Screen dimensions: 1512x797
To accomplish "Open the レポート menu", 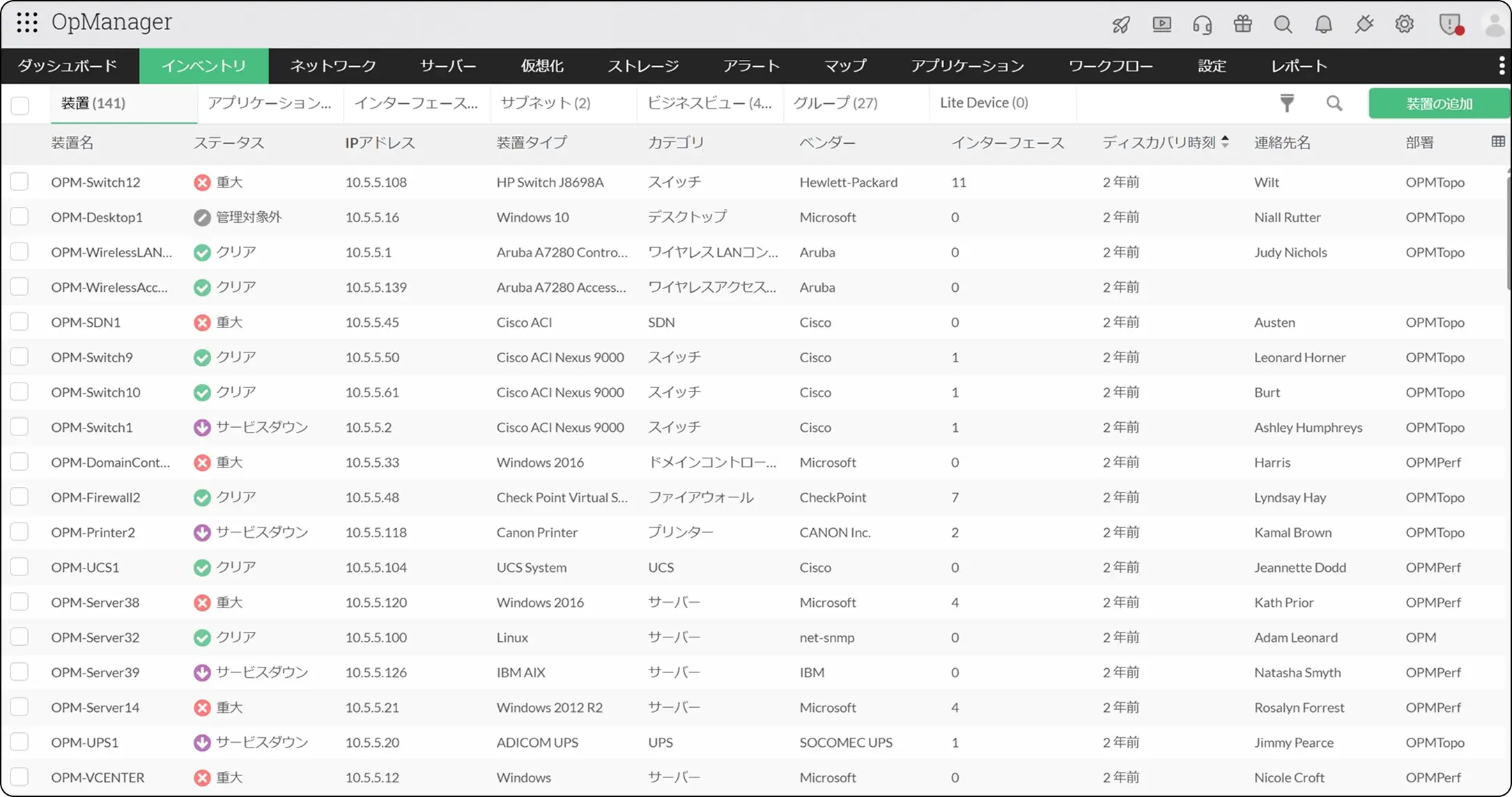I will (x=1299, y=66).
